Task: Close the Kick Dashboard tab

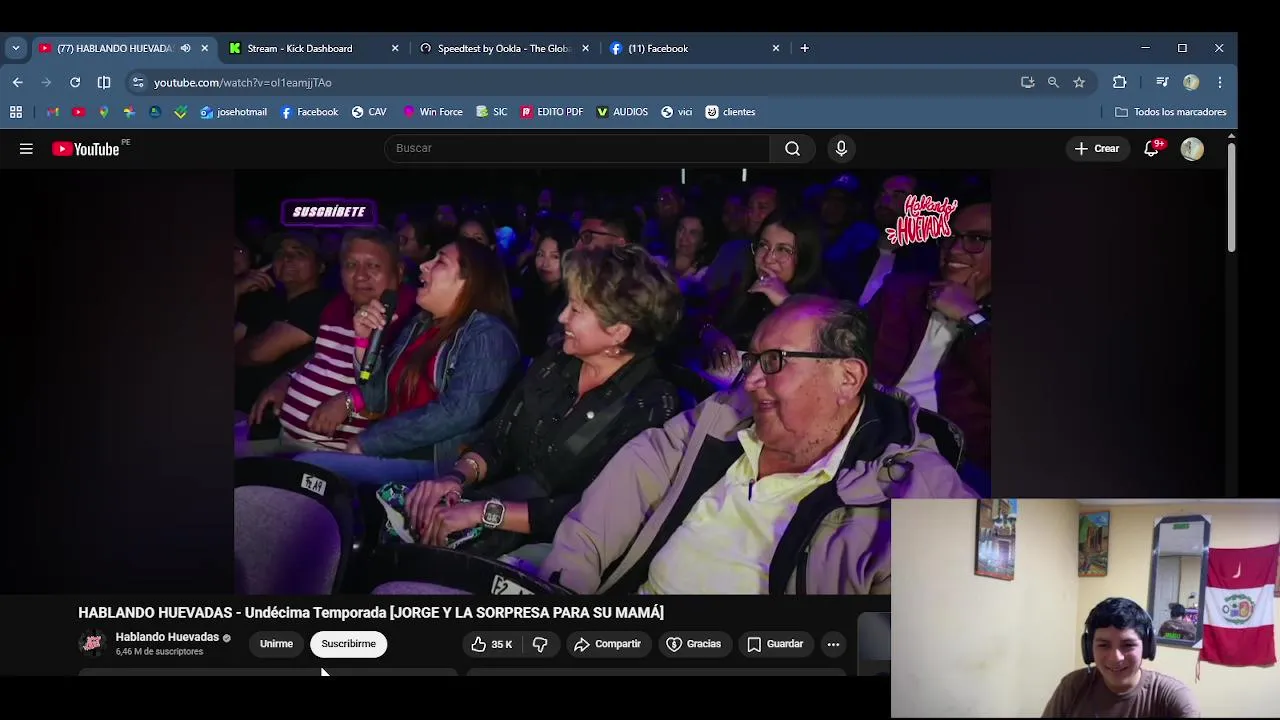Action: (395, 48)
